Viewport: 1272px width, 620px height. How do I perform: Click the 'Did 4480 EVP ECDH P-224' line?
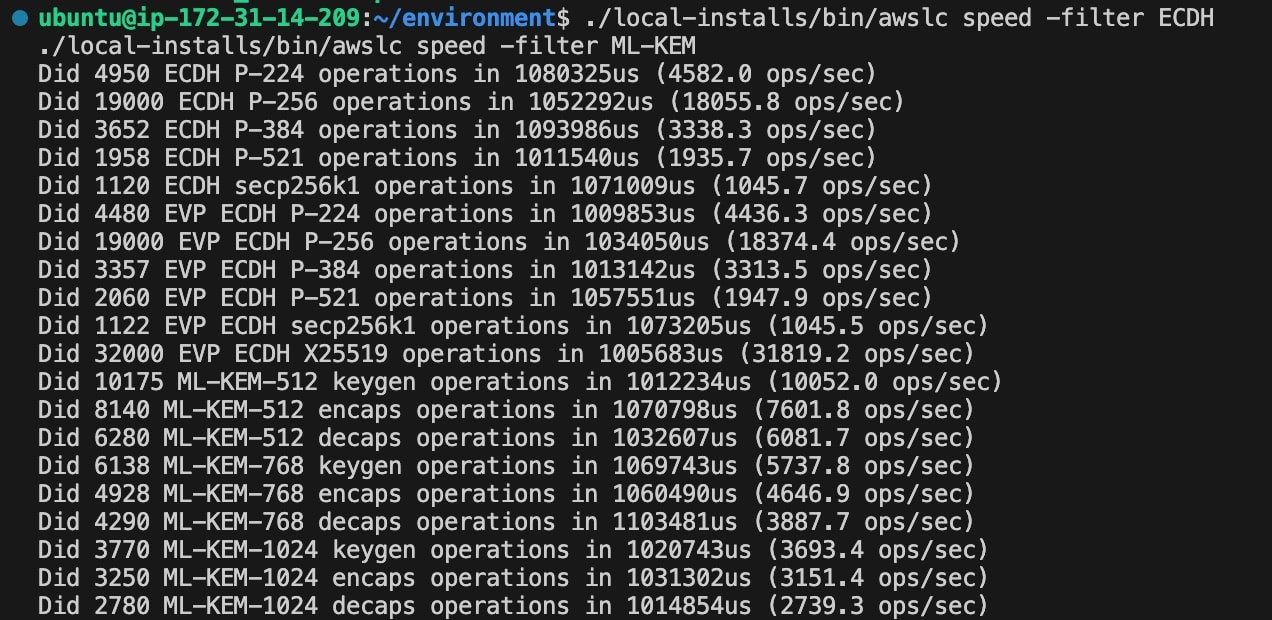(485, 214)
